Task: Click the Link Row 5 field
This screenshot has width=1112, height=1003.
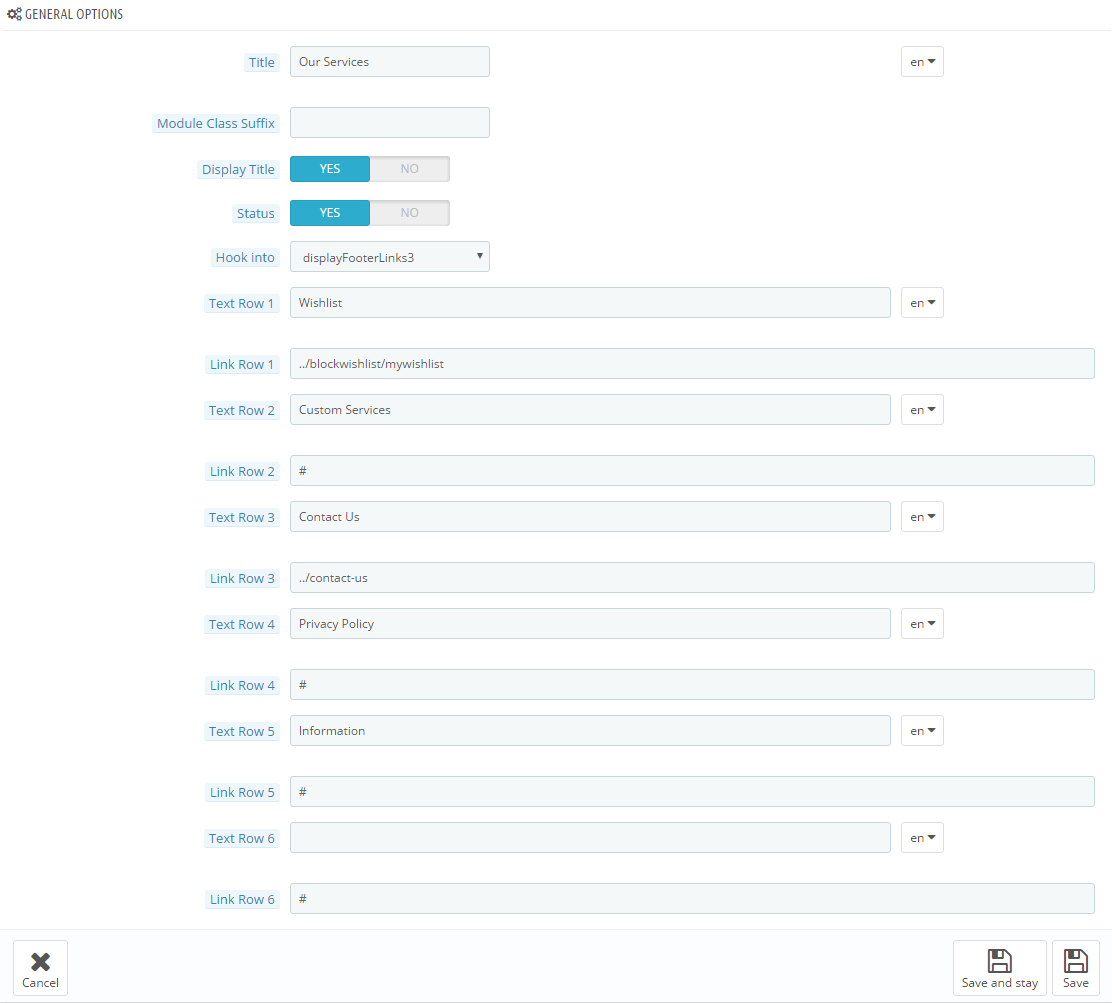Action: [692, 792]
